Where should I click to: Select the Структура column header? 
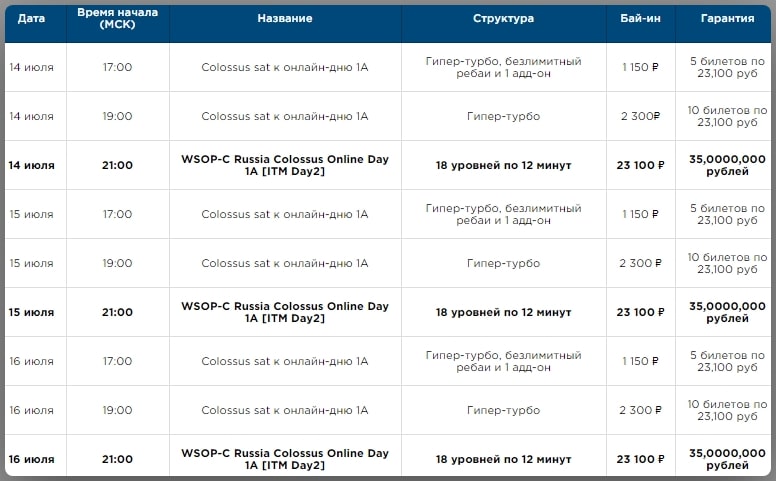[503, 19]
